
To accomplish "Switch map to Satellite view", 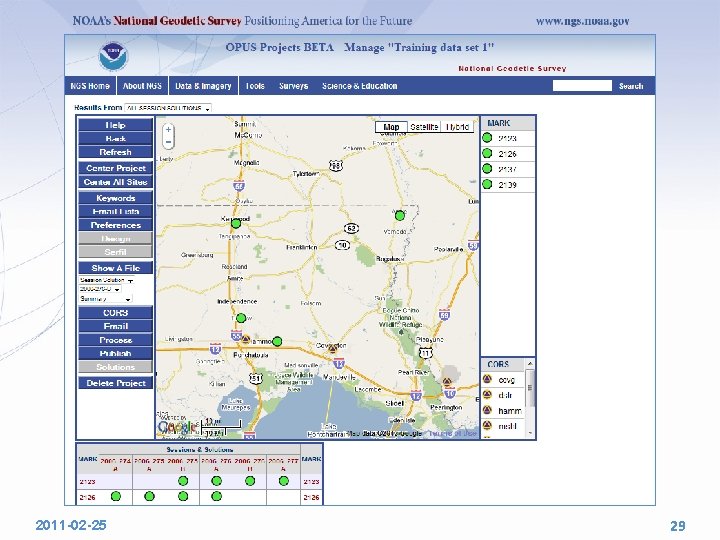I will click(x=424, y=127).
